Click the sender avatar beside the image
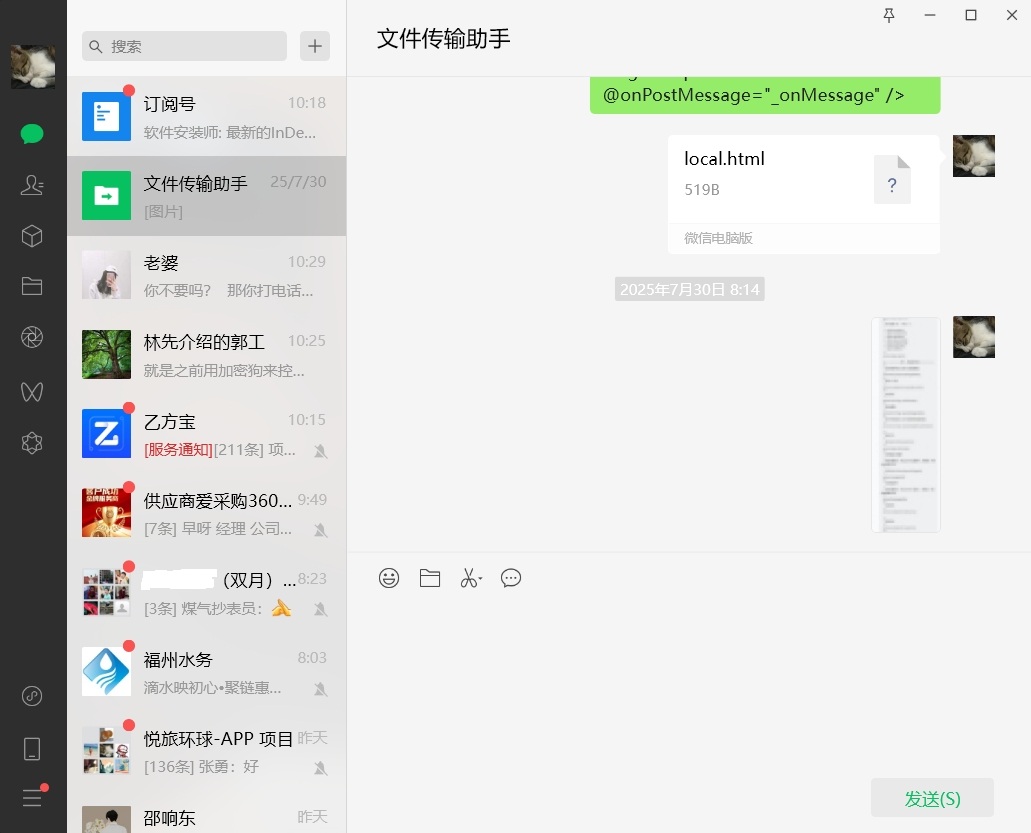 [x=974, y=337]
